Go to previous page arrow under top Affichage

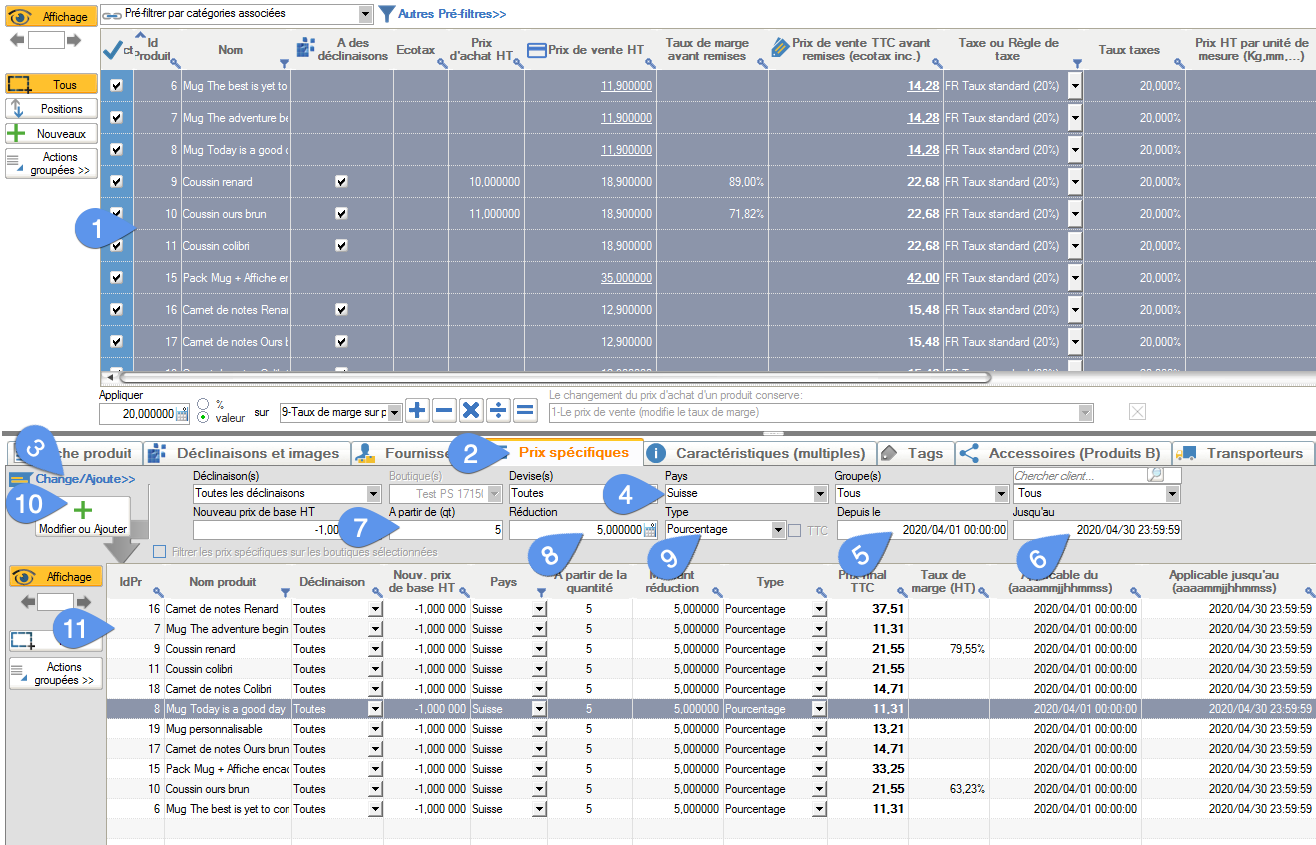[17, 41]
